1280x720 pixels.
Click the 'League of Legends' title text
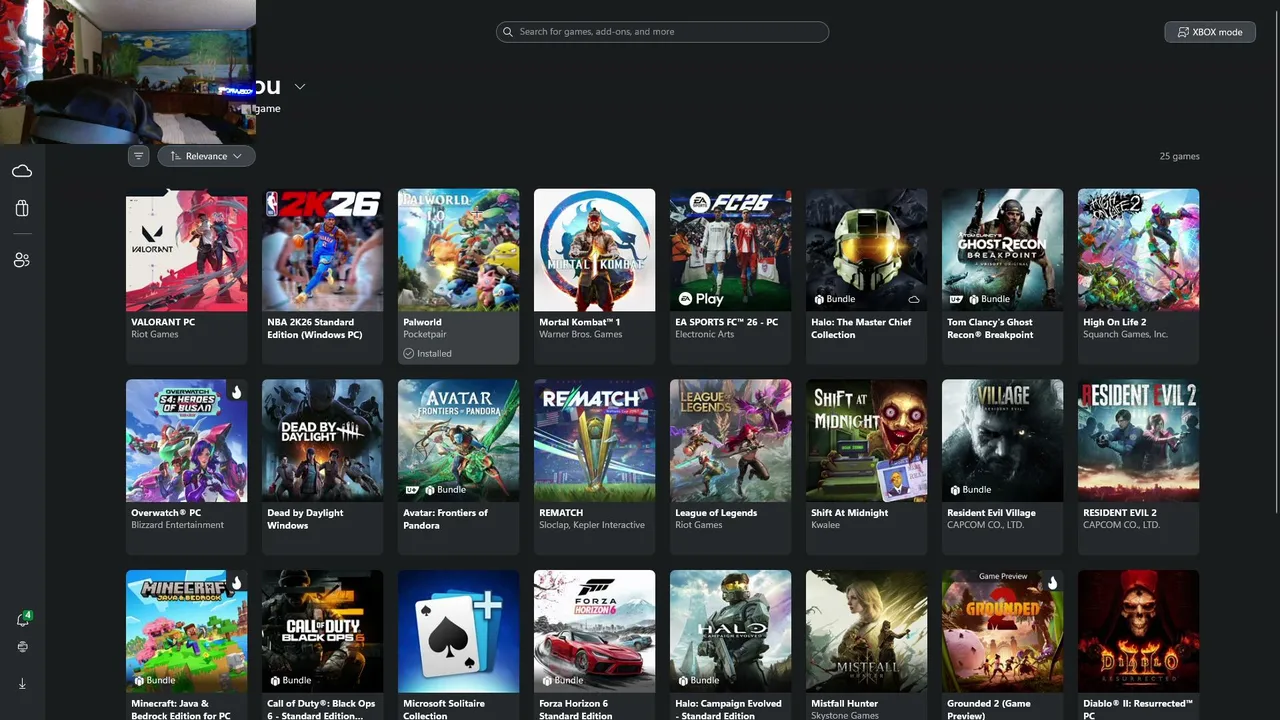point(716,513)
